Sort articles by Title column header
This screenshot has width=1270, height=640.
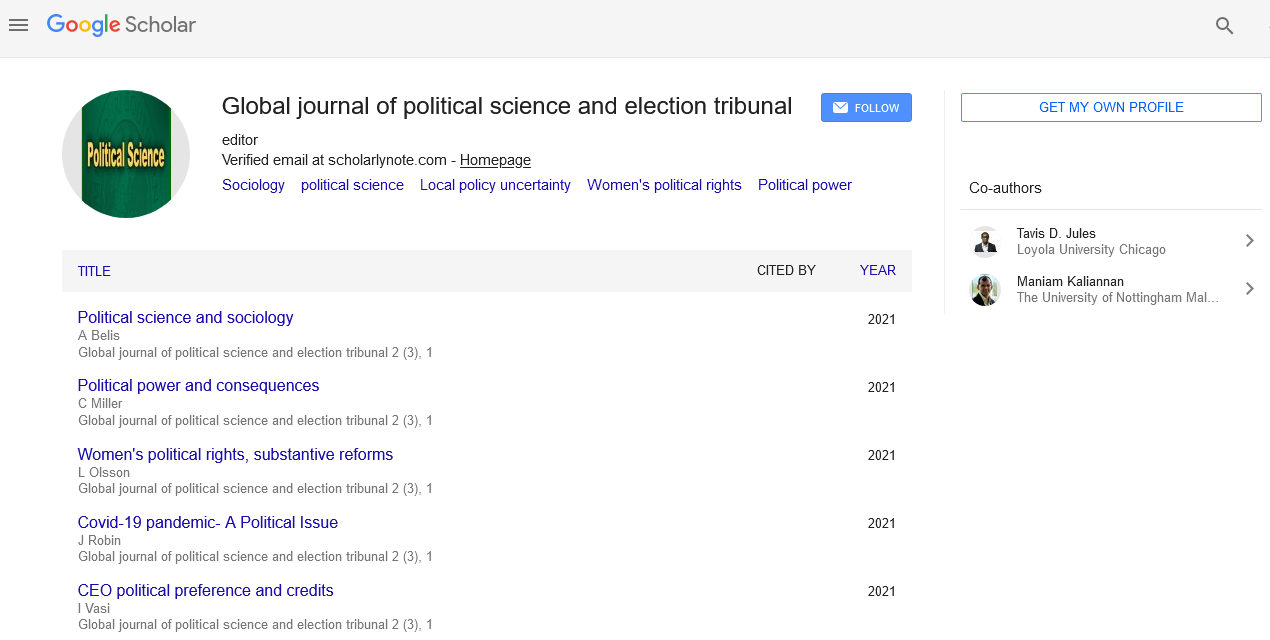coord(94,271)
